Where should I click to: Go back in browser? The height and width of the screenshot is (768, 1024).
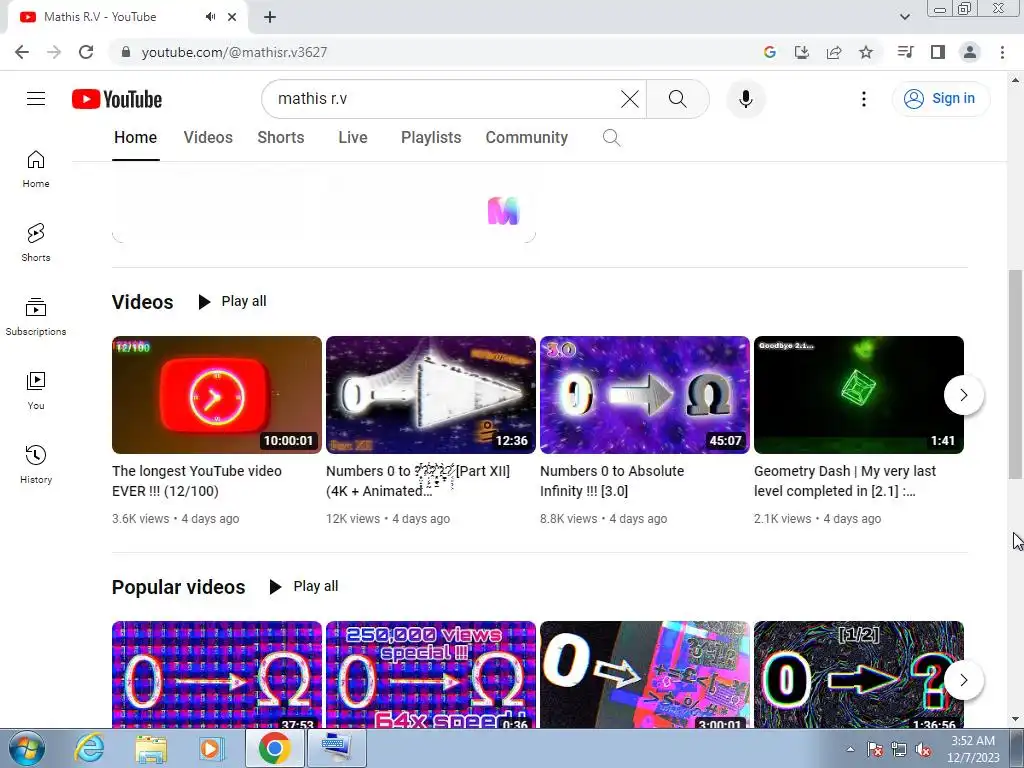[22, 52]
